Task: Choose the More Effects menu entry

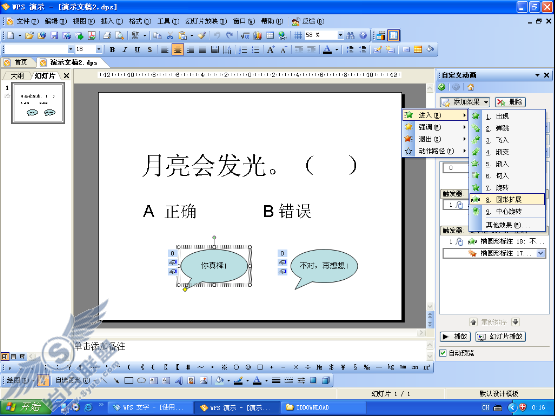Action: (507, 225)
